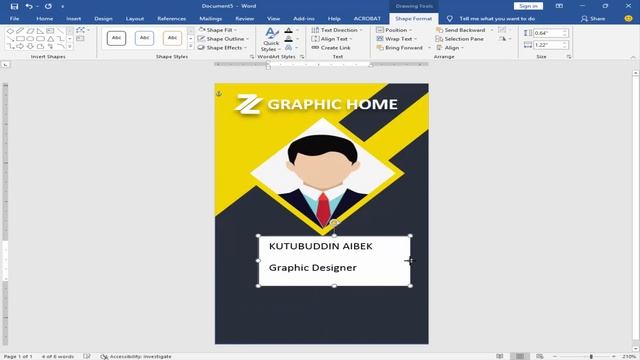Click the Text Fill color icon
This screenshot has width=640, height=360.
pyautogui.click(x=289, y=30)
